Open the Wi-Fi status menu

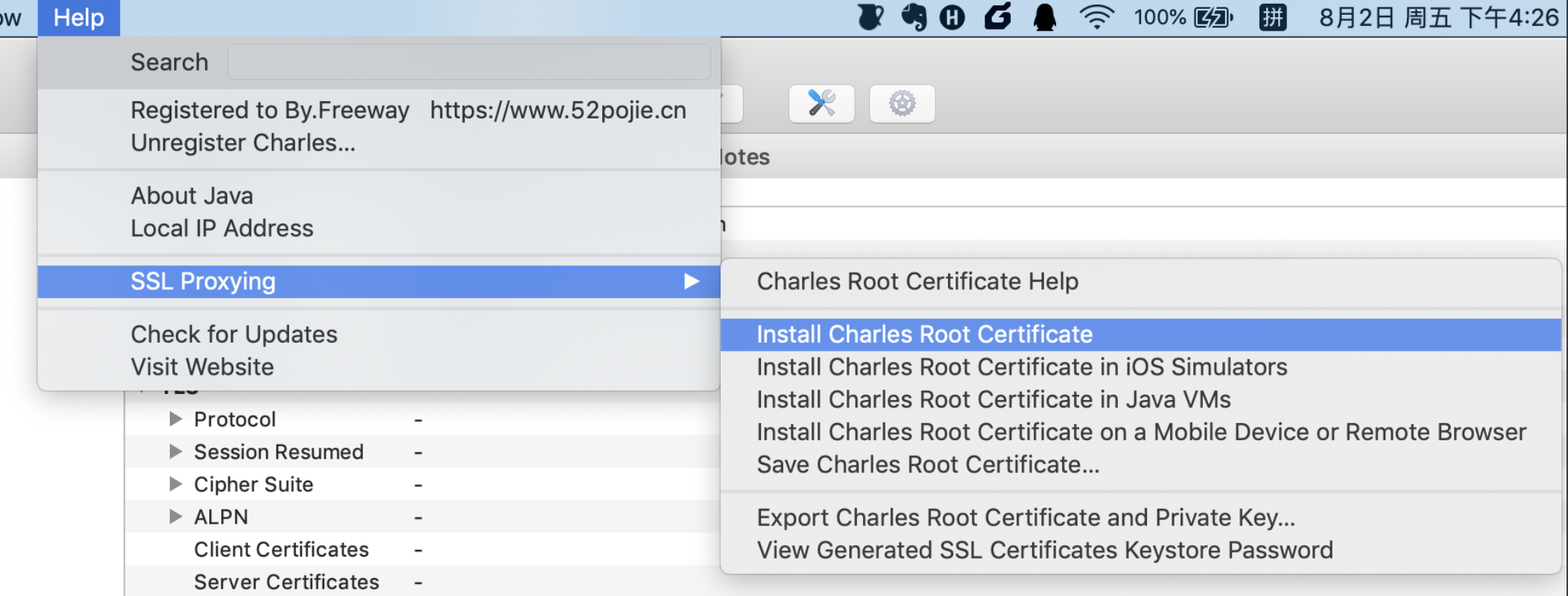point(1096,17)
